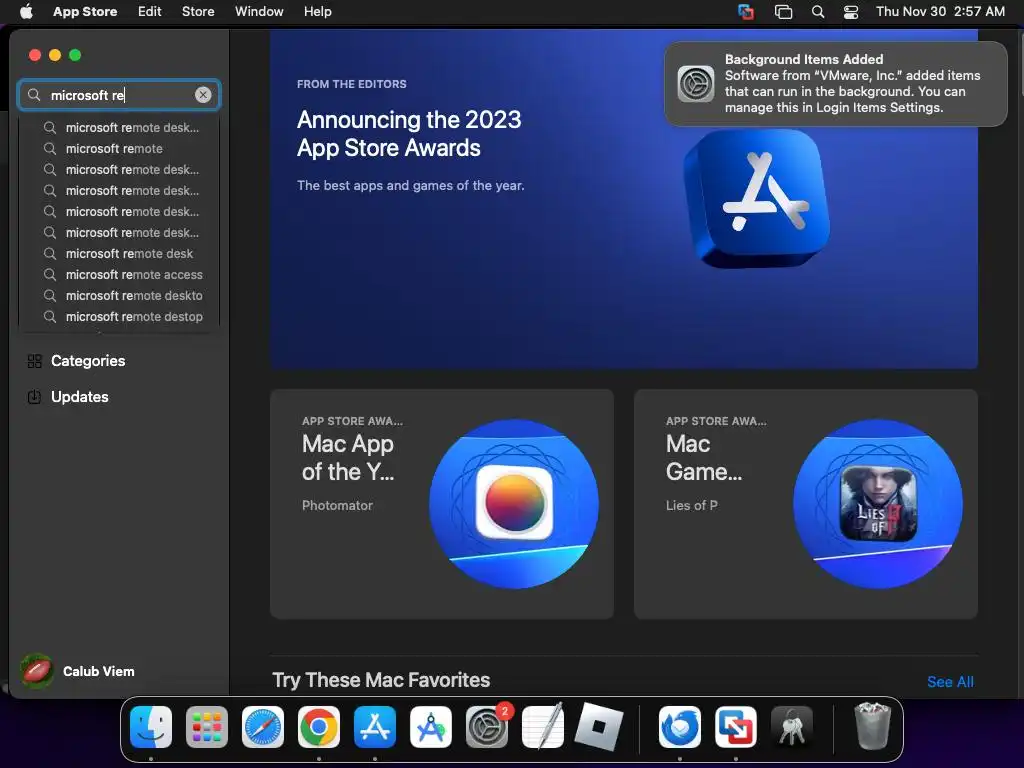
Task: Open Launchpad from the Dock
Action: point(207,727)
